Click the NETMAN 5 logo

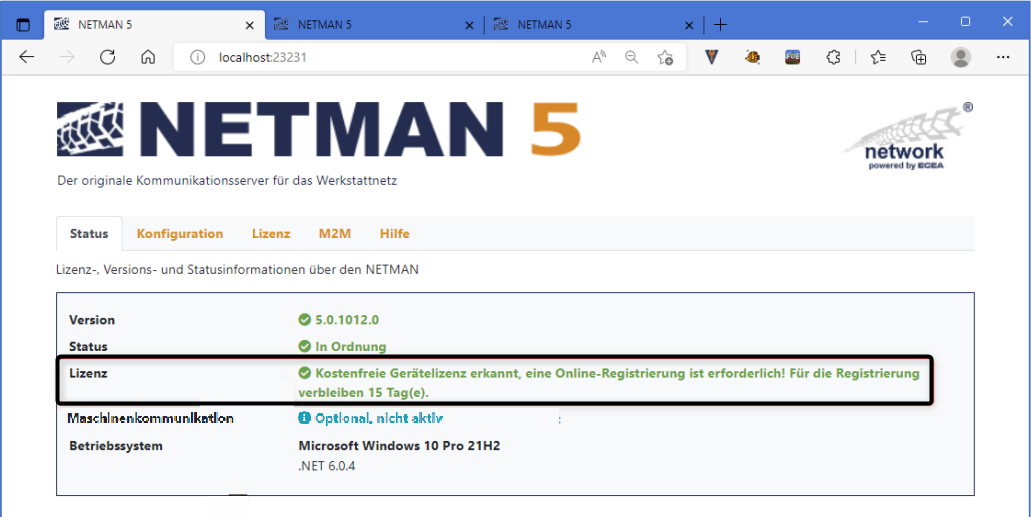(318, 129)
